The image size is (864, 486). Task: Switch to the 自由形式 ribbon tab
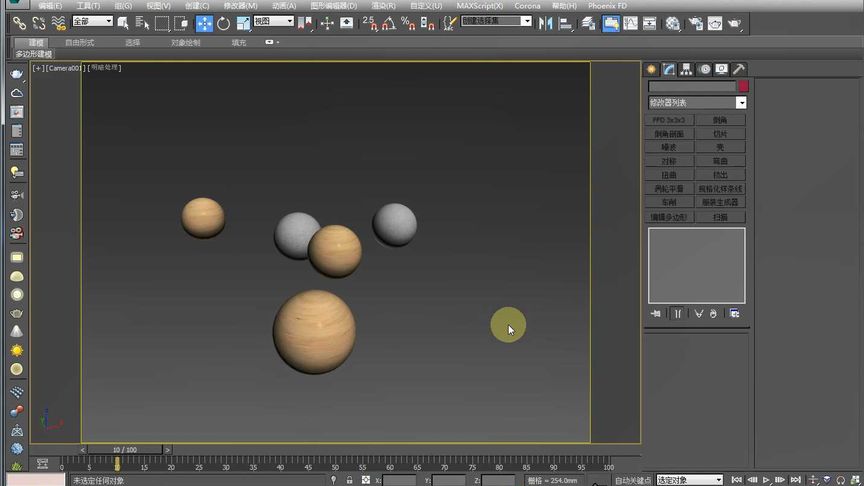pyautogui.click(x=80, y=43)
